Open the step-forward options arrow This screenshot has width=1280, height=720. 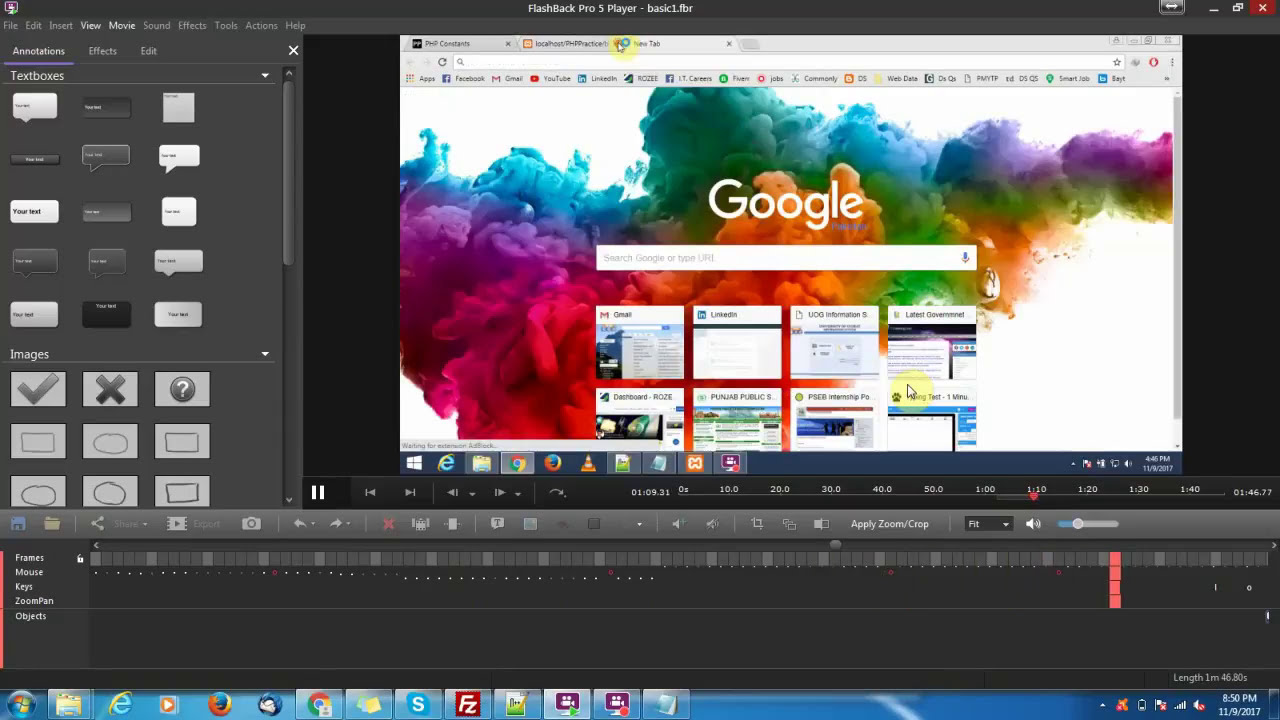click(517, 493)
